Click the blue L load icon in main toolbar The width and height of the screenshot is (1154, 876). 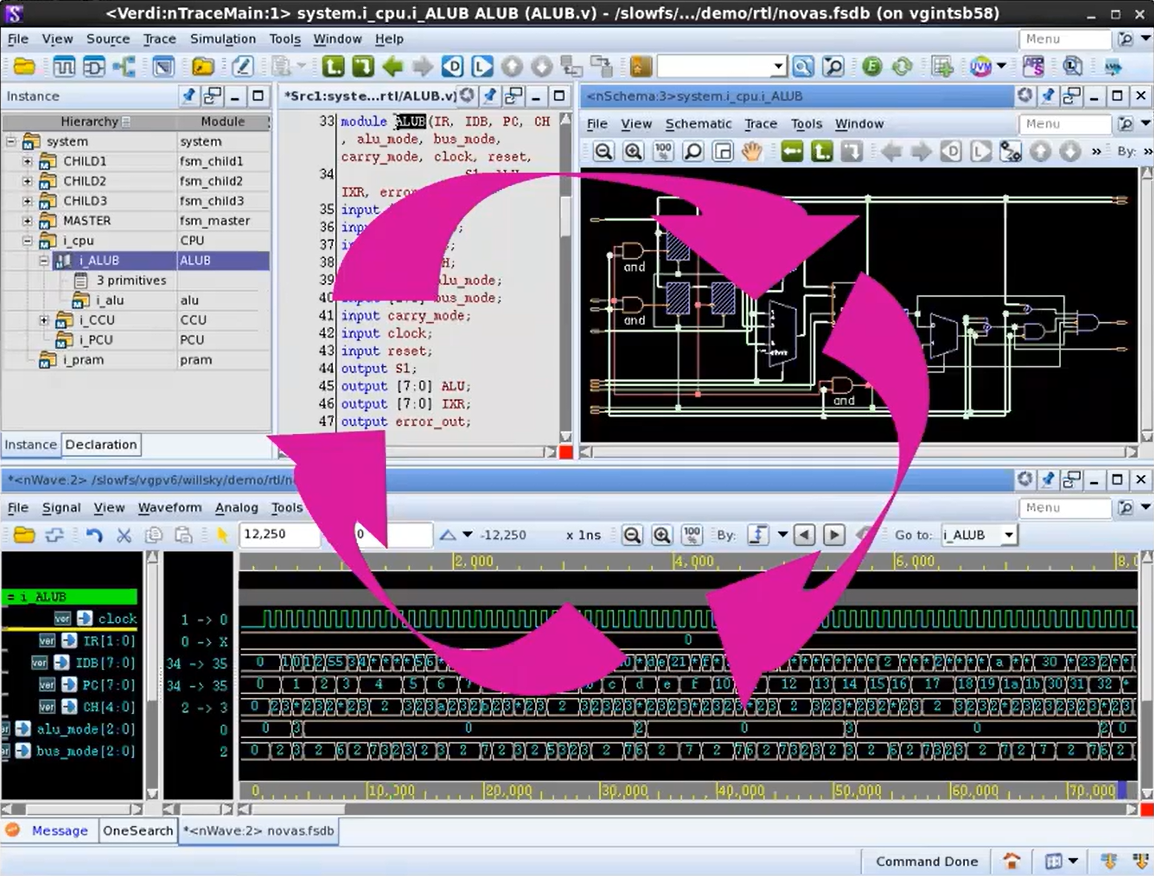point(482,67)
